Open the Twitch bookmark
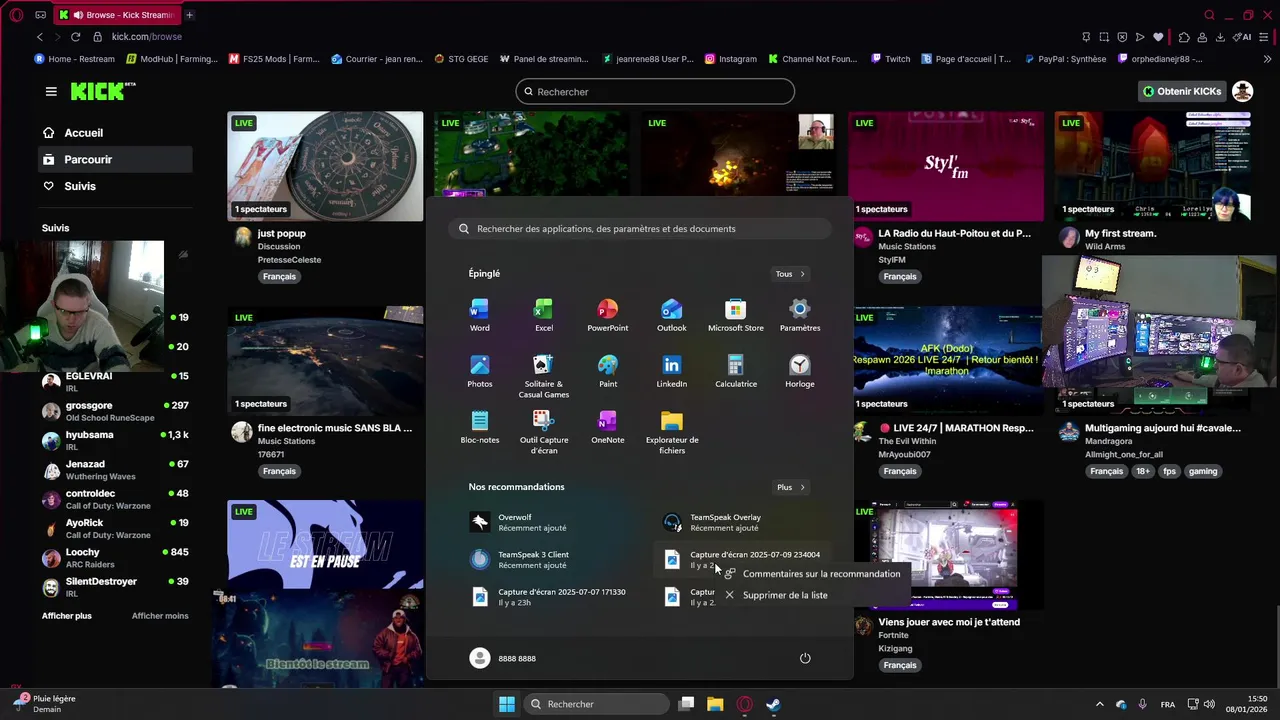 [891, 59]
